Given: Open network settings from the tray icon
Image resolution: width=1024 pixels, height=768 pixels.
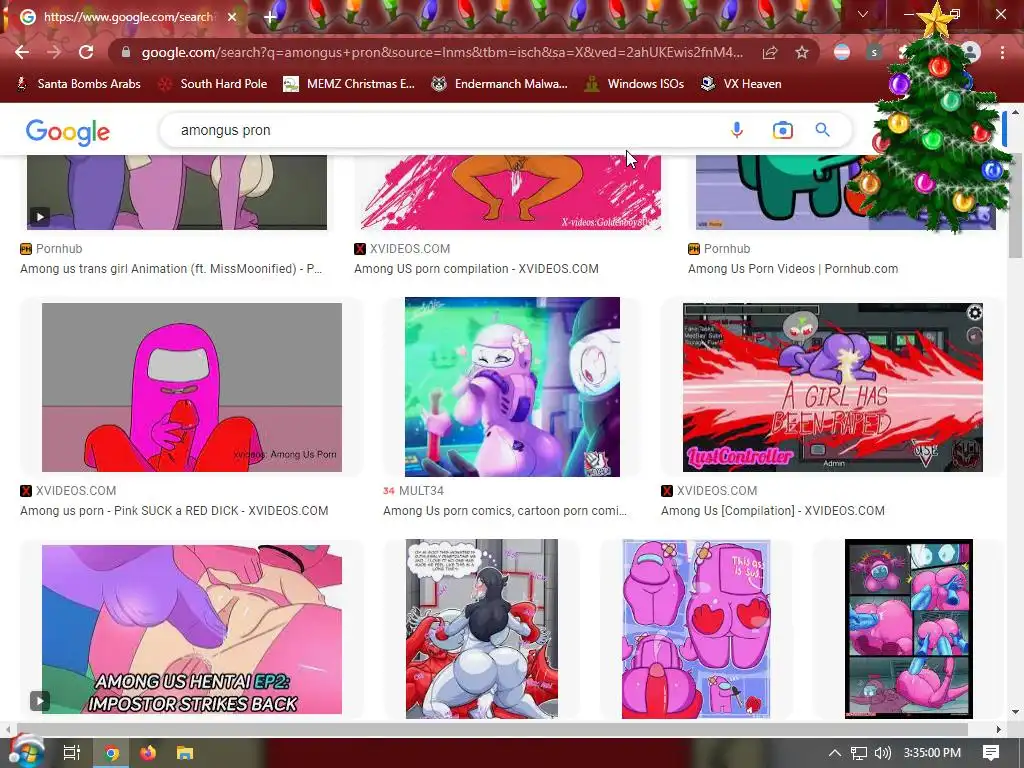Looking at the screenshot, I should point(859,753).
